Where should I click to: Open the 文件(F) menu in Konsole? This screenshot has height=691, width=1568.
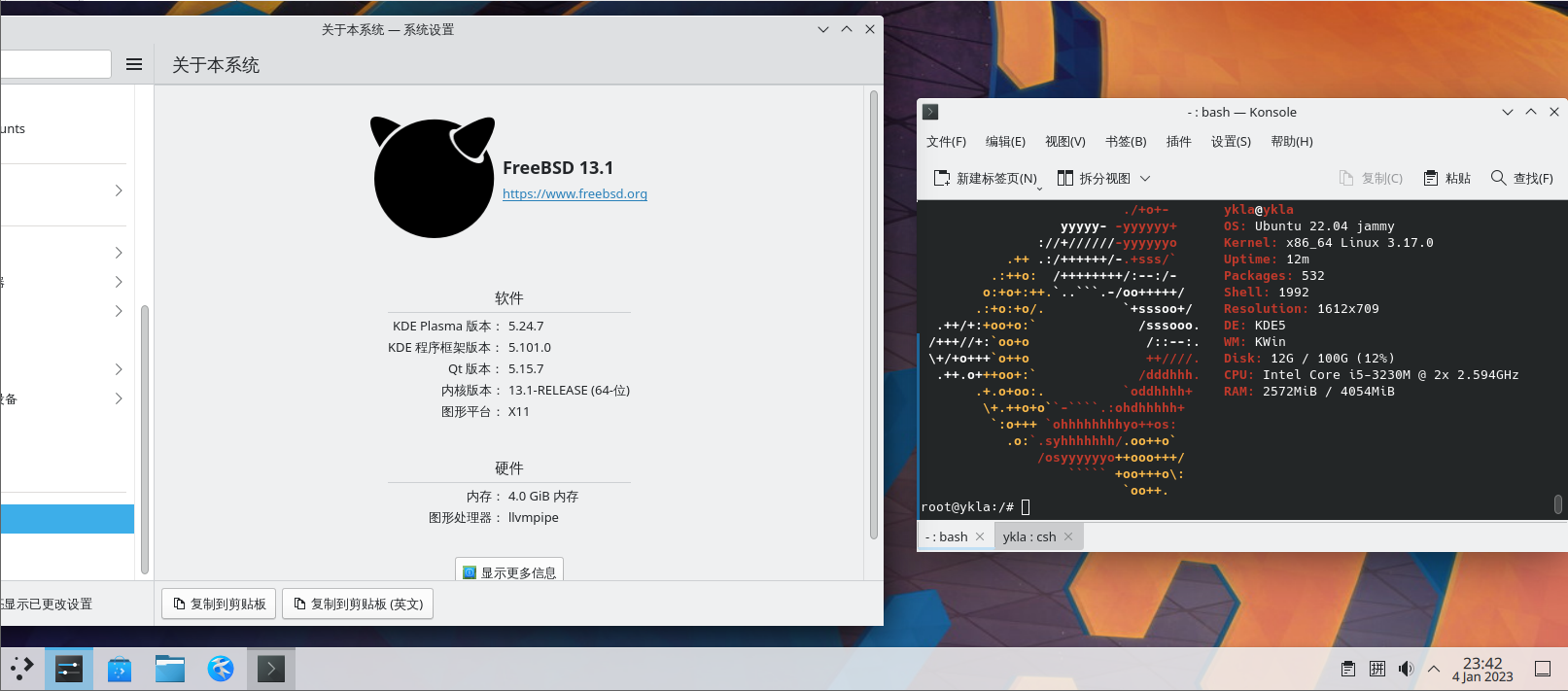(946, 142)
